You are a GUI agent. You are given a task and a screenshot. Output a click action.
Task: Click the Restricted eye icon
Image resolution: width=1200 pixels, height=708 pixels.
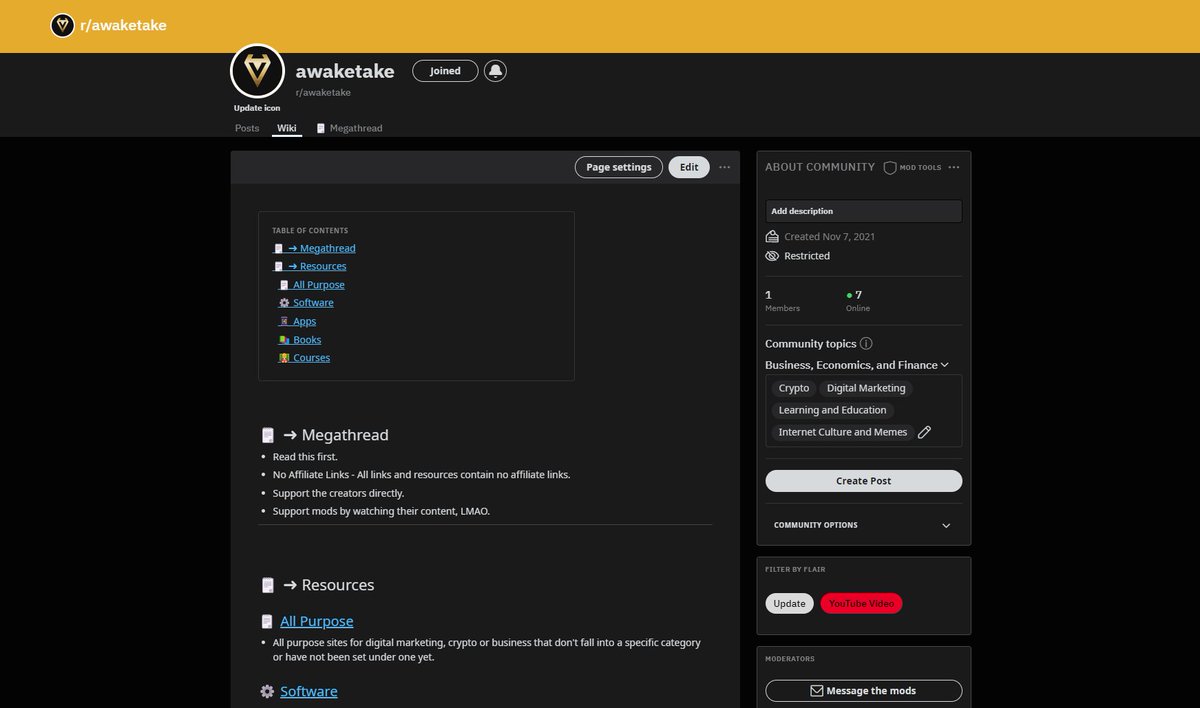tap(772, 256)
